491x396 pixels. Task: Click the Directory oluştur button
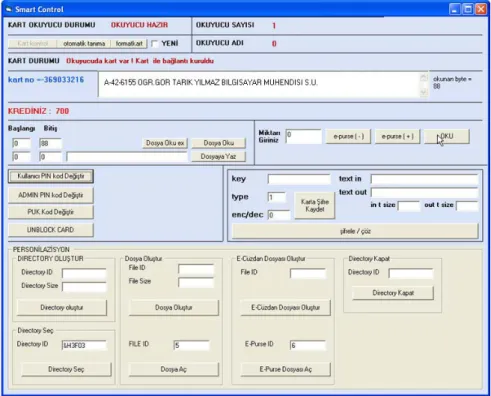pyautogui.click(x=62, y=307)
